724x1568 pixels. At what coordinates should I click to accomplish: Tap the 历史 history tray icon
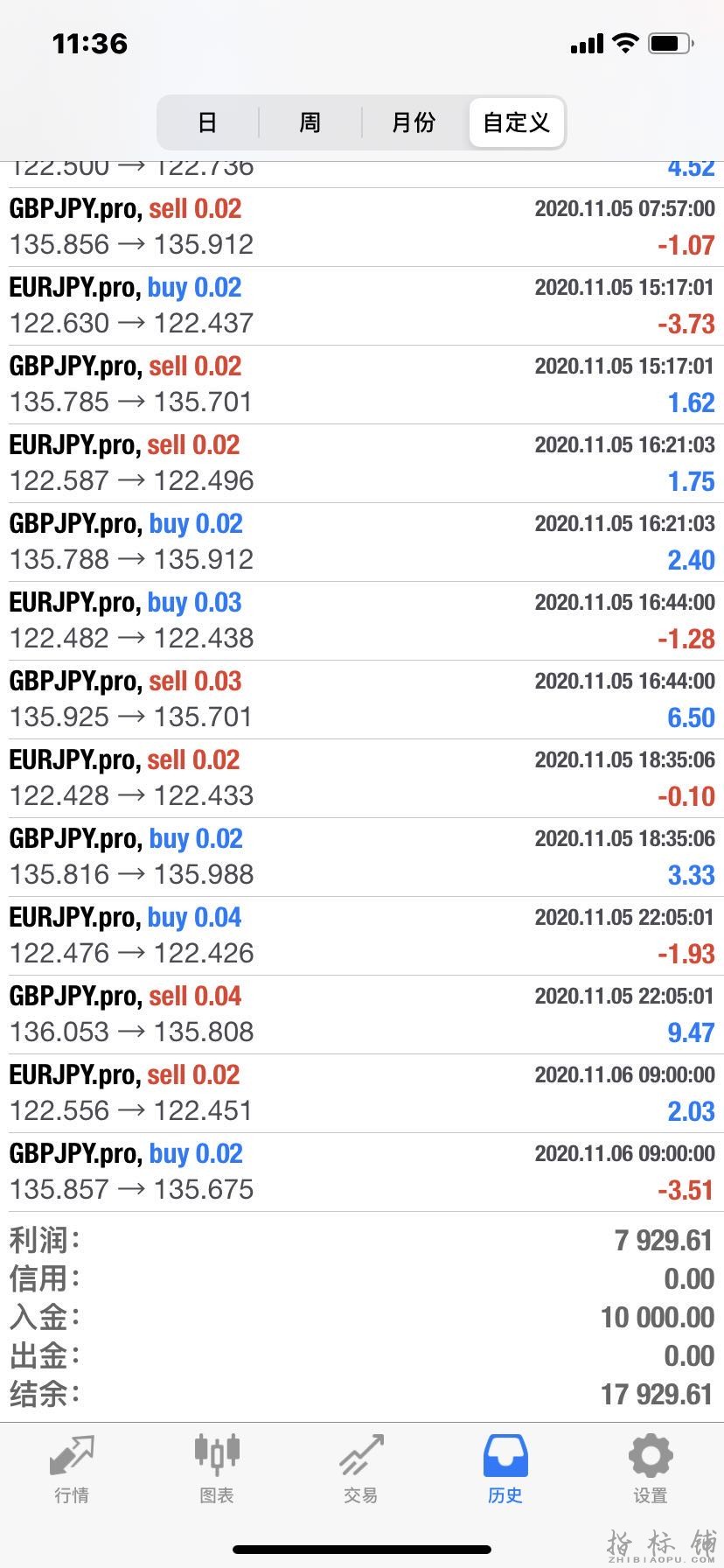tap(505, 1466)
